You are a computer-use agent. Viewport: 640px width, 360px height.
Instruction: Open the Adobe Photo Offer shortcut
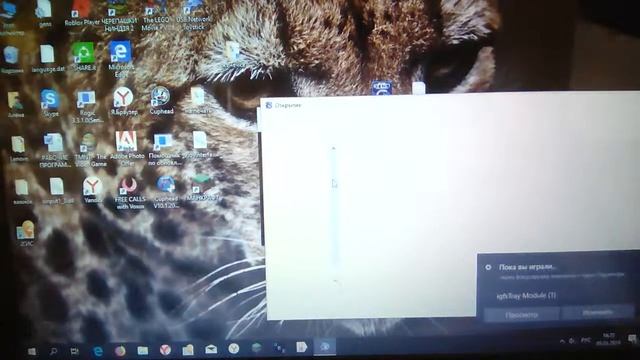click(x=127, y=148)
